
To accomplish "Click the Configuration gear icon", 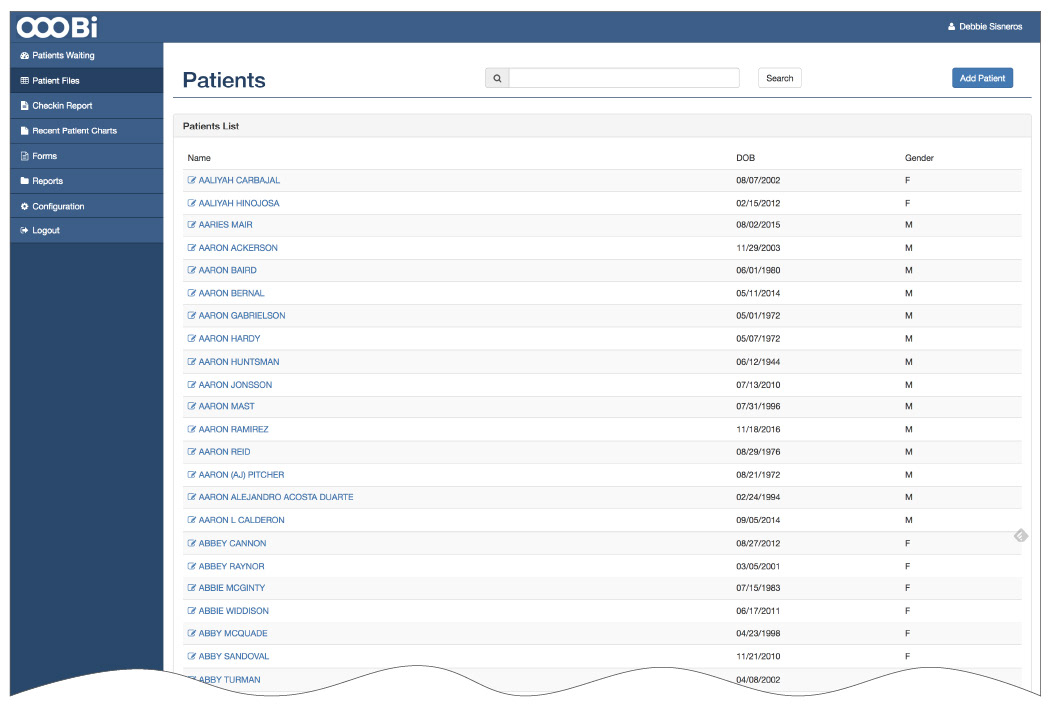I will [25, 206].
